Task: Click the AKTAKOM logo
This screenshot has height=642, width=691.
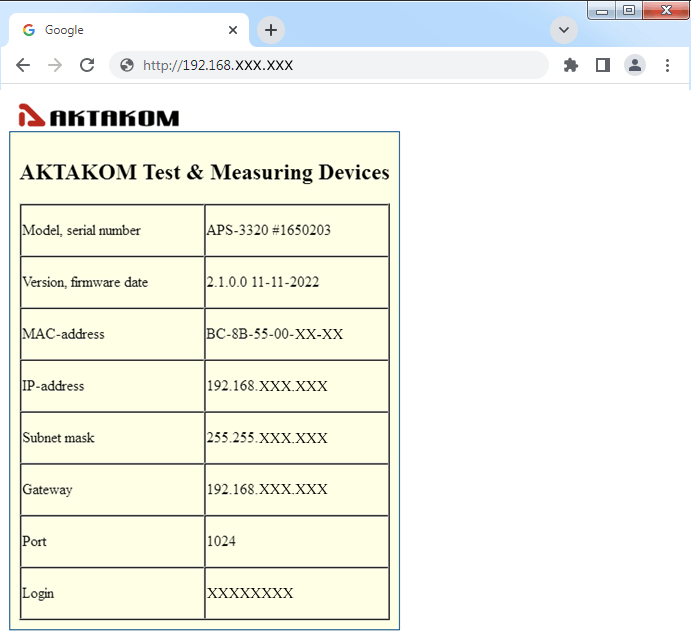Action: (99, 115)
